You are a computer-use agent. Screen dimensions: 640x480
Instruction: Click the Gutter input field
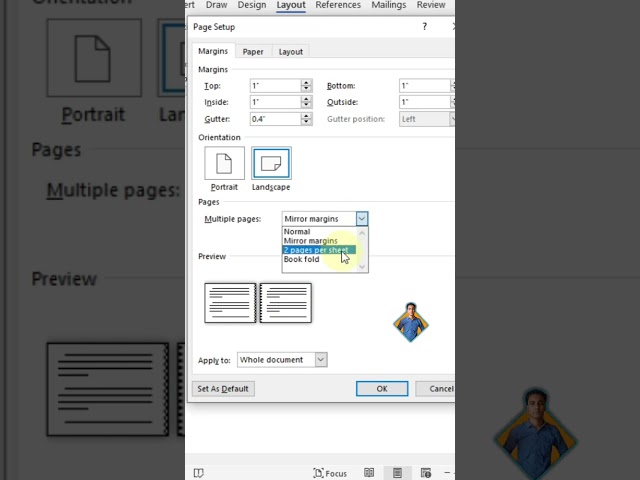pyautogui.click(x=275, y=119)
